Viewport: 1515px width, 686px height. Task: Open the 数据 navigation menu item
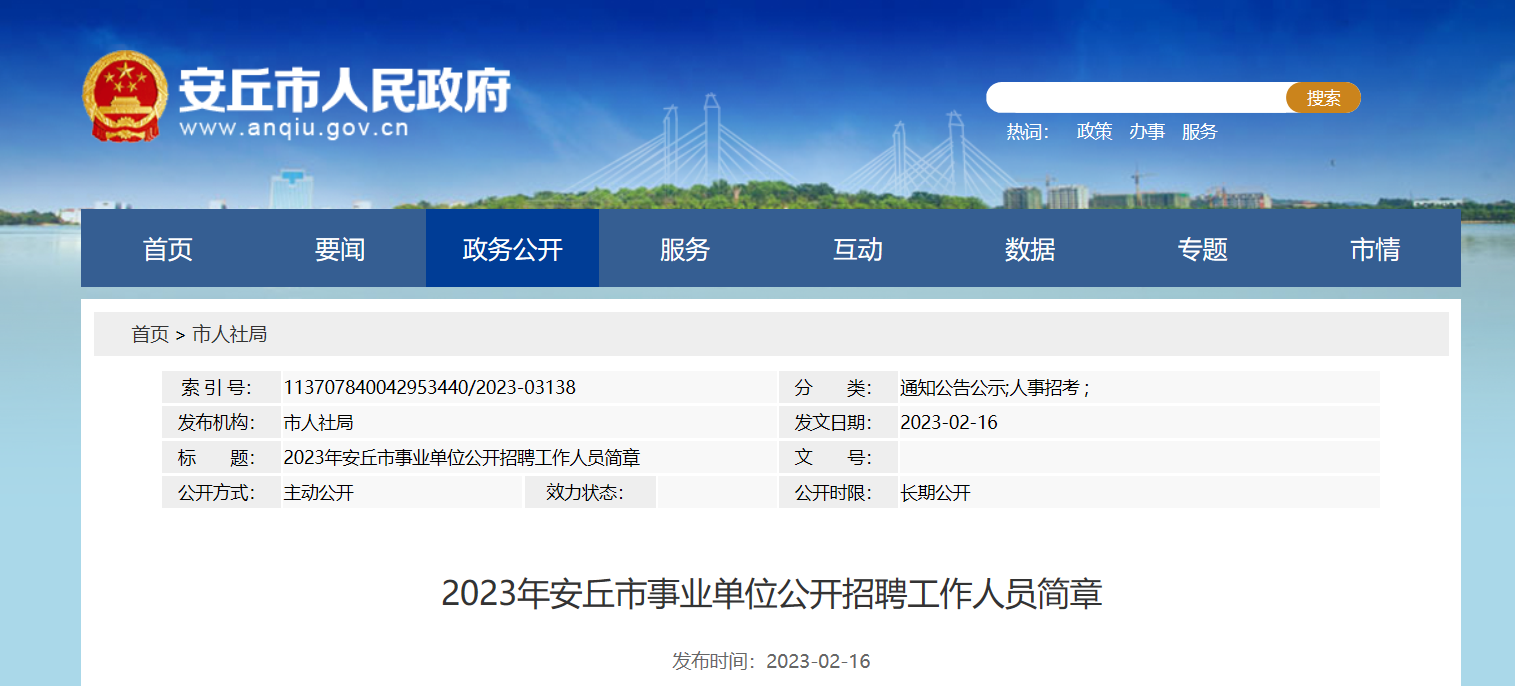point(1030,249)
